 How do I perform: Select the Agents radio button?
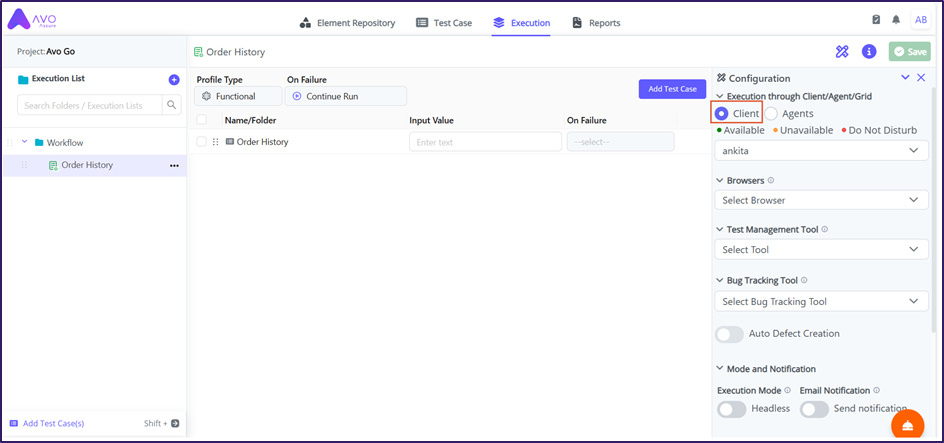click(x=772, y=114)
